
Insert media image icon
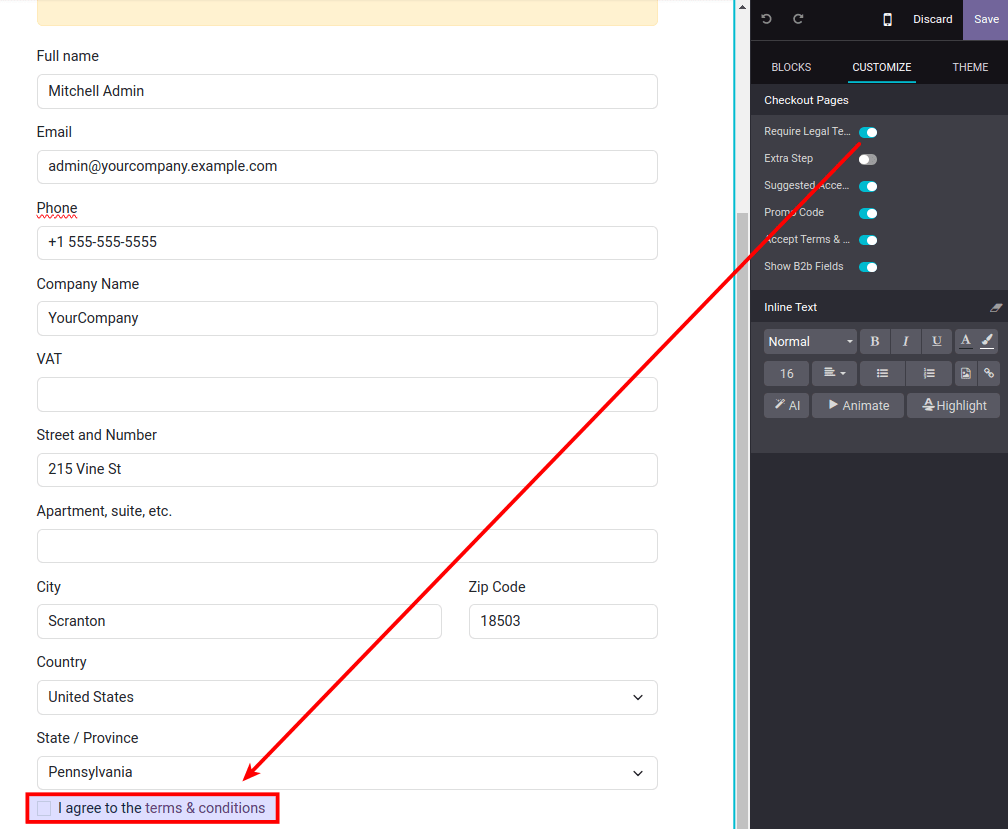tap(966, 373)
